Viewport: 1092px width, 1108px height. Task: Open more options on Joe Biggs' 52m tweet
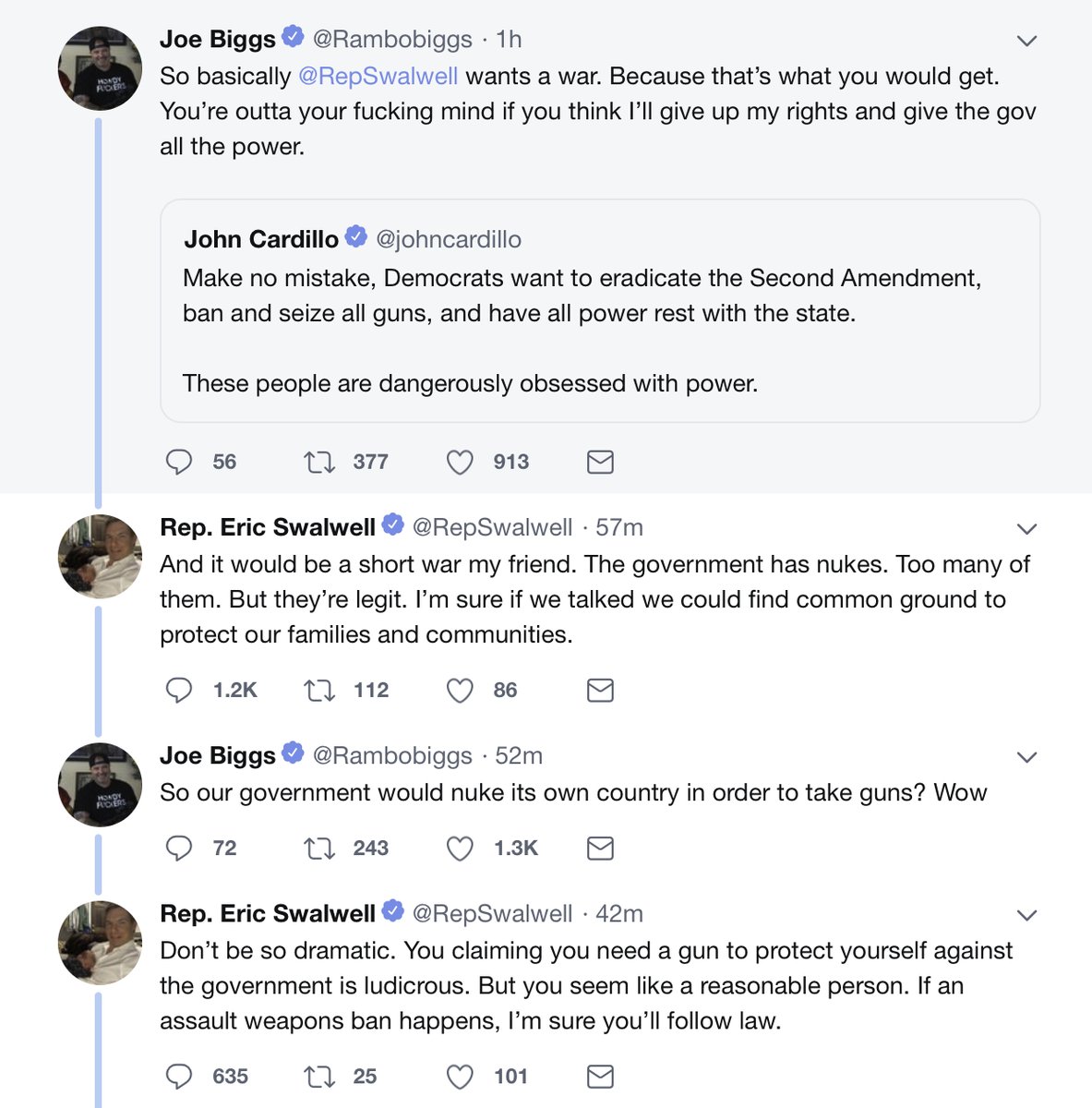click(x=1026, y=757)
